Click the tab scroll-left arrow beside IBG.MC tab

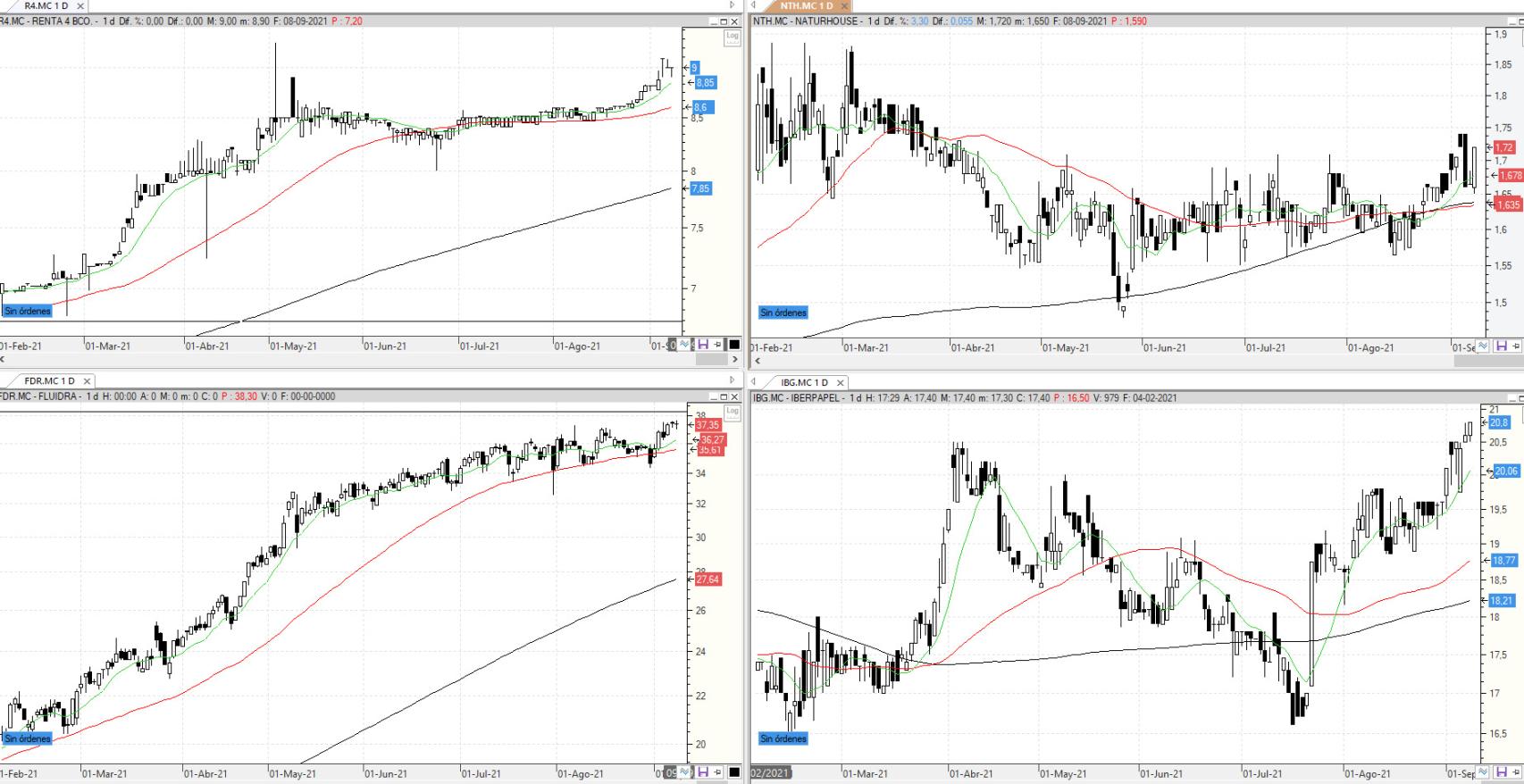754,381
